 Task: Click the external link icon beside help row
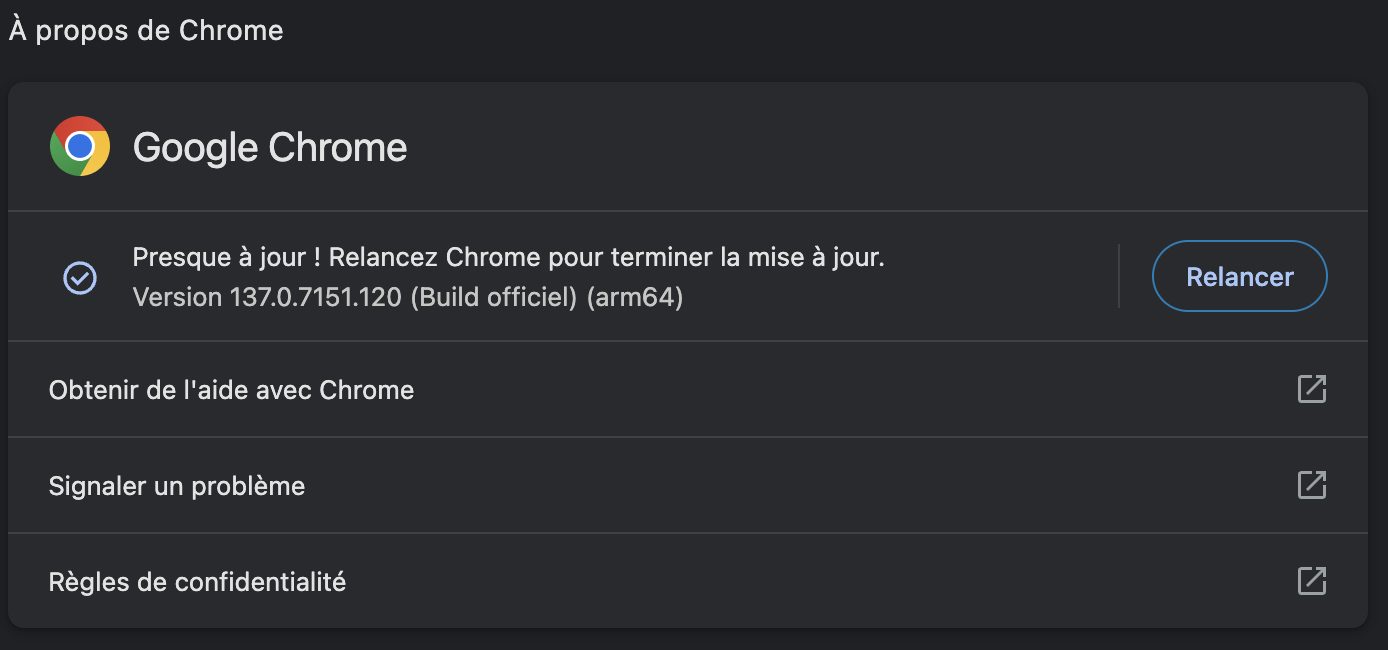(x=1313, y=389)
